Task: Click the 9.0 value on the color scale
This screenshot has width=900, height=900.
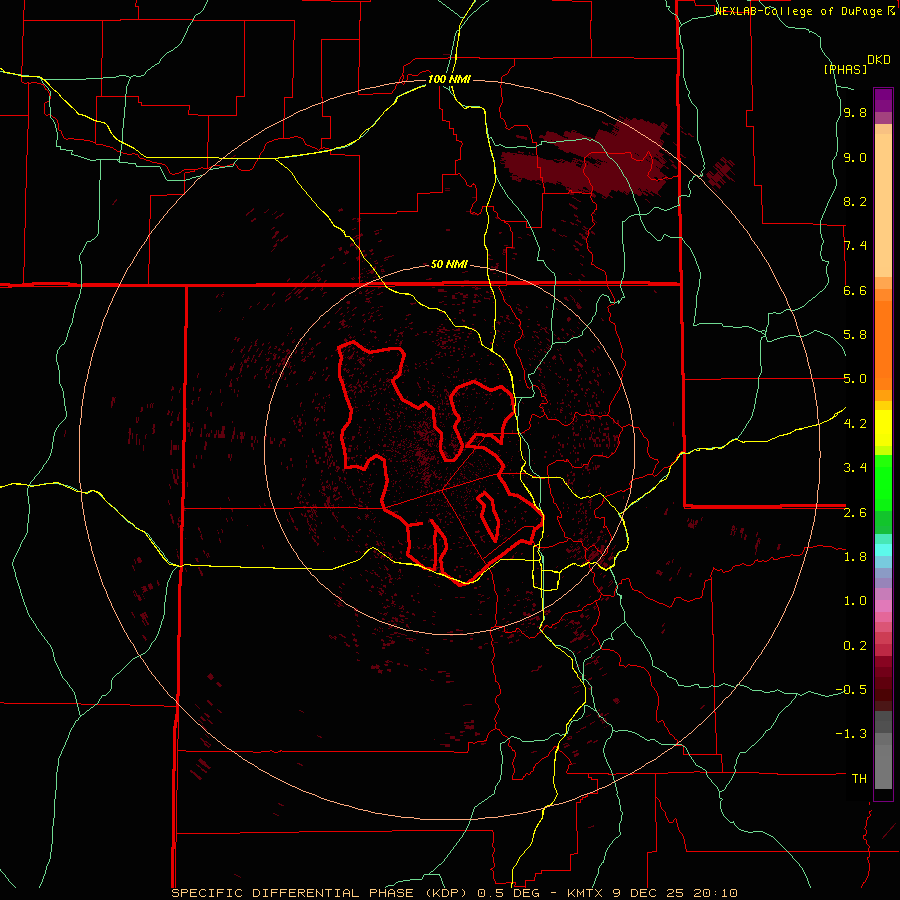Action: point(855,157)
